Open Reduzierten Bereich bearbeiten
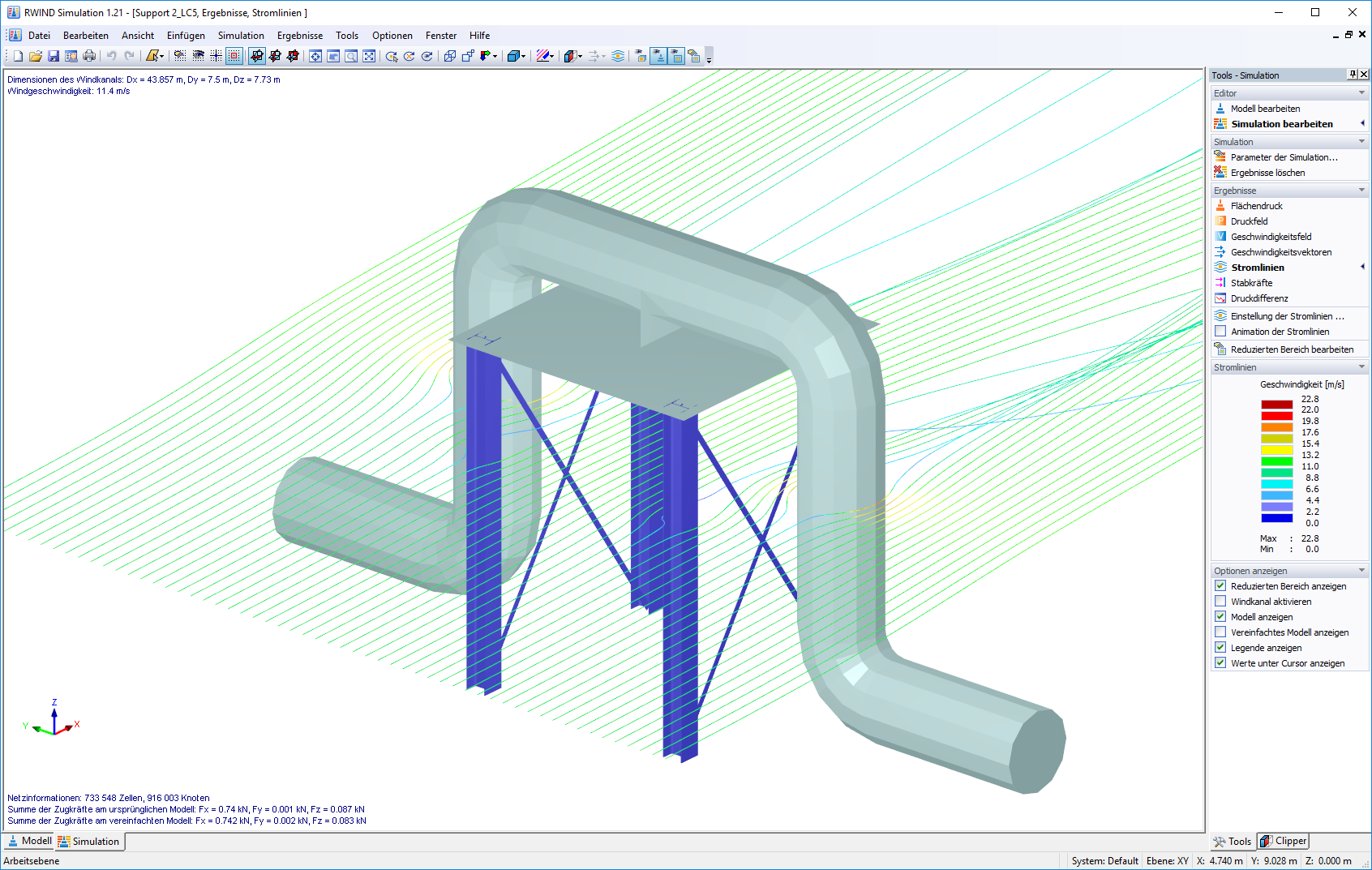This screenshot has height=870, width=1372. click(x=1288, y=349)
